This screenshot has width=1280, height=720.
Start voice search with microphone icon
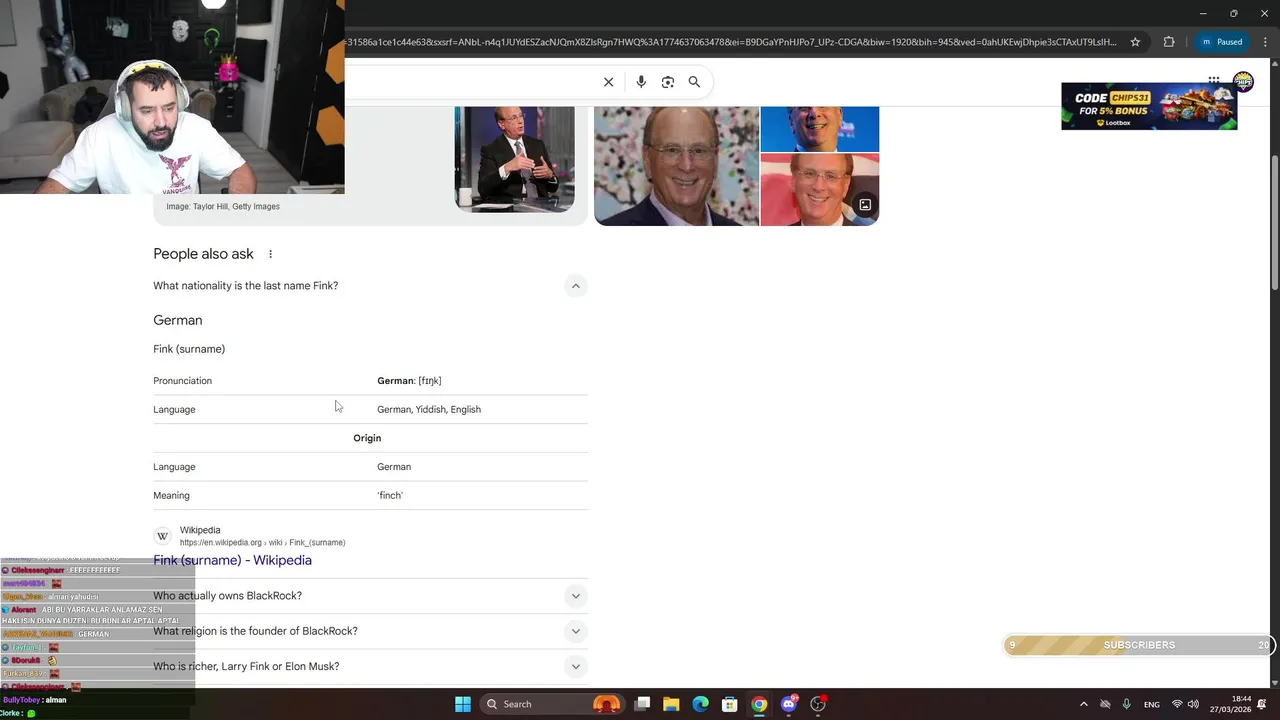tap(641, 82)
